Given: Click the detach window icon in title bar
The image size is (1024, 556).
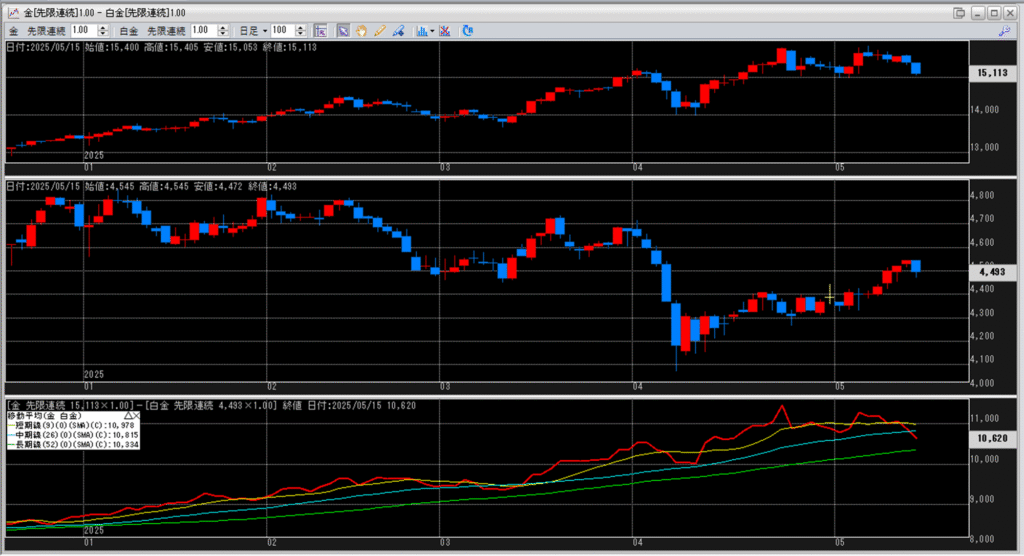Looking at the screenshot, I should click(959, 12).
